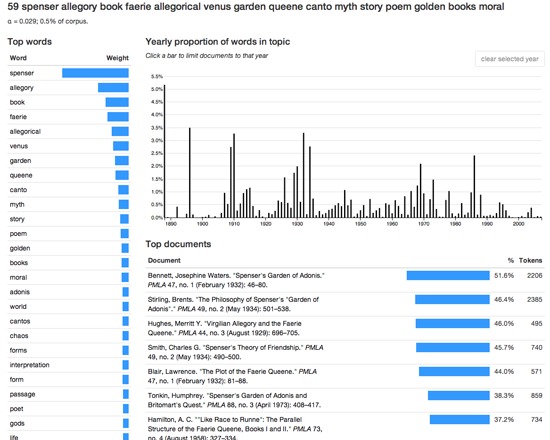Select the 'moral' word row

coord(69,277)
